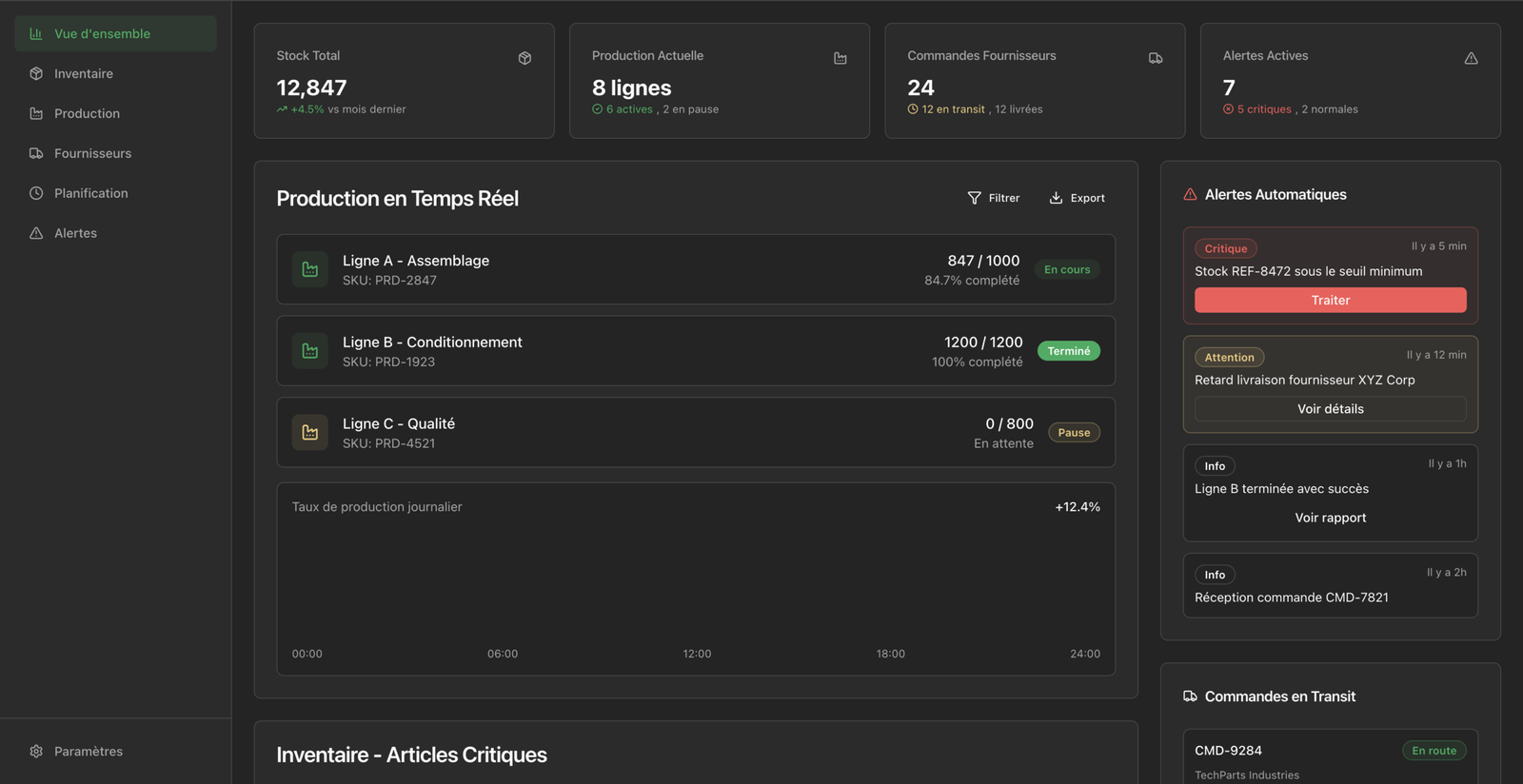Viewport: 1523px width, 784px height.
Task: Click the +12.4% daily production rate value
Action: [x=1078, y=507]
